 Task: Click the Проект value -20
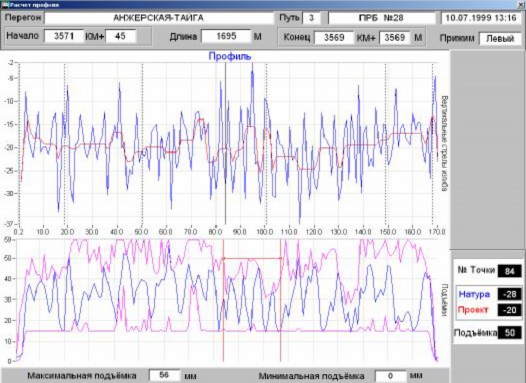509,310
